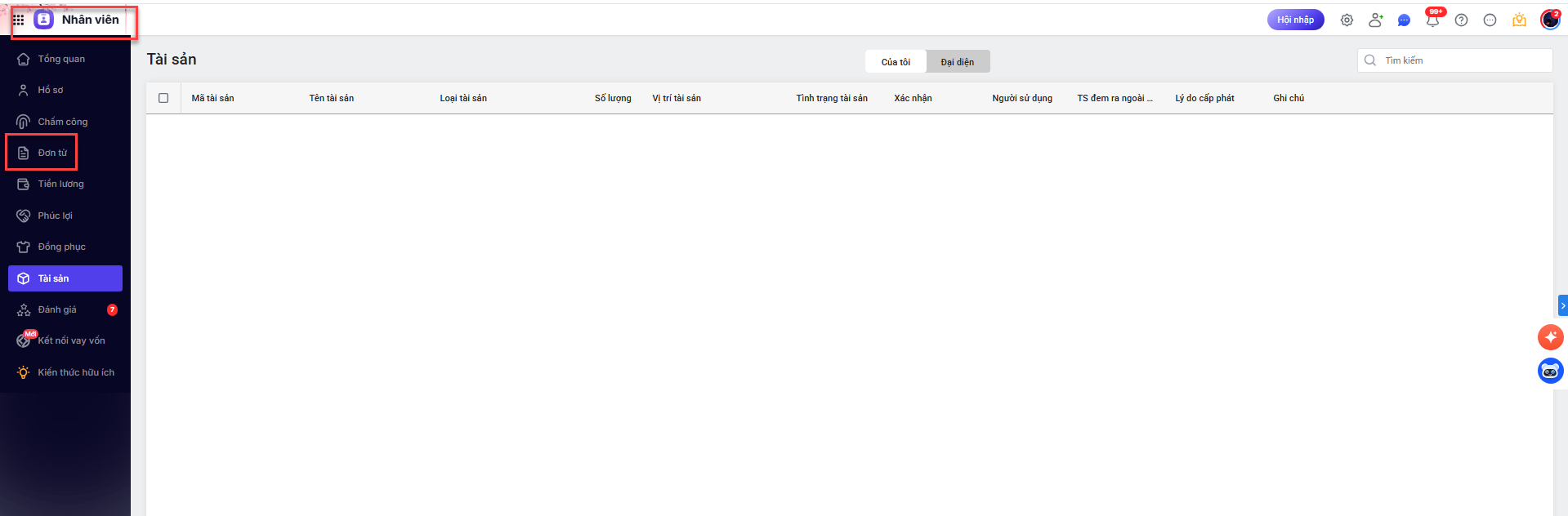Click the Đồng phục shirt icon
Viewport: 1568px width, 516px height.
[23, 247]
